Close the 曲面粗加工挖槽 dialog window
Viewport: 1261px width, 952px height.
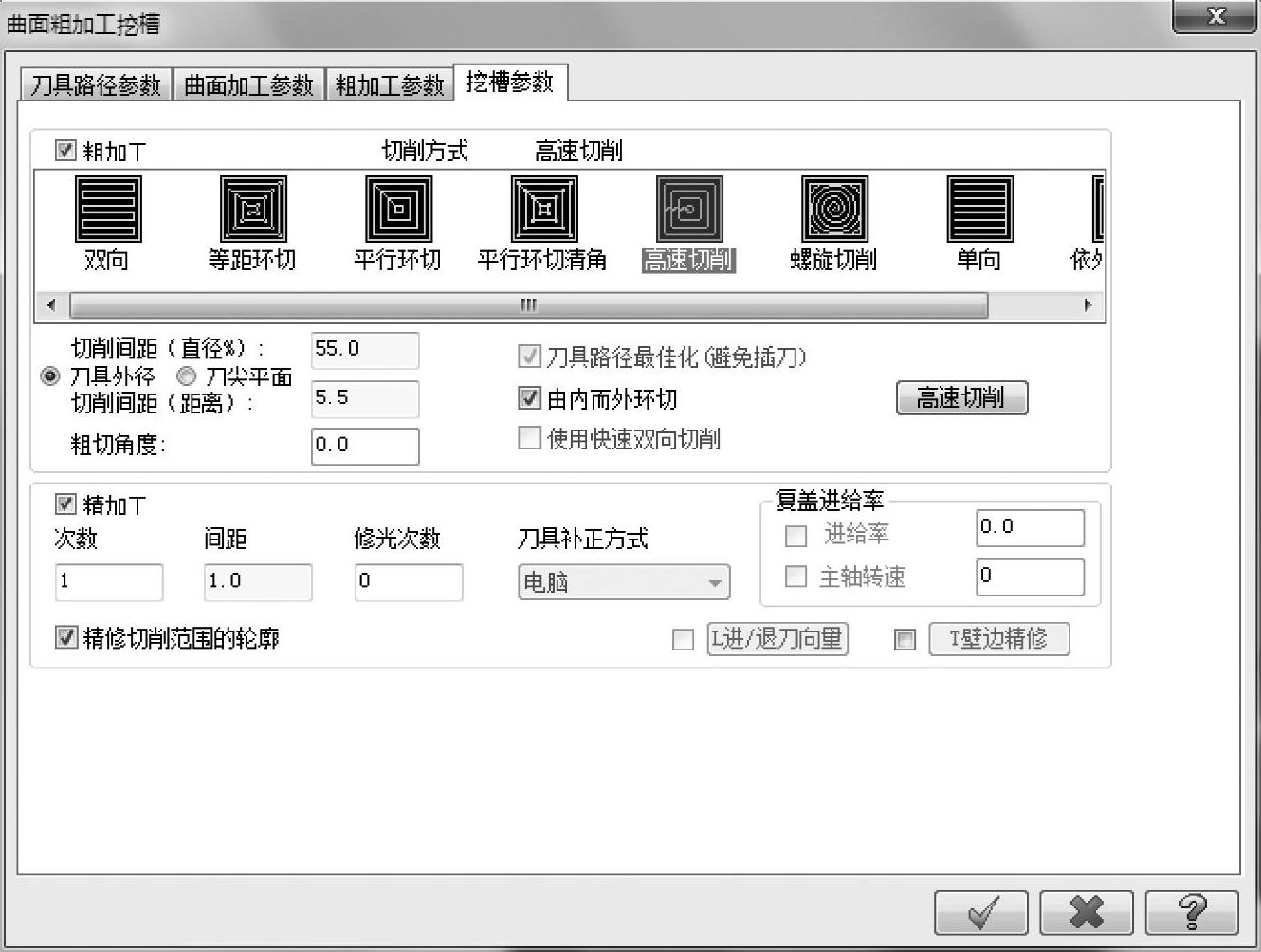click(1215, 16)
